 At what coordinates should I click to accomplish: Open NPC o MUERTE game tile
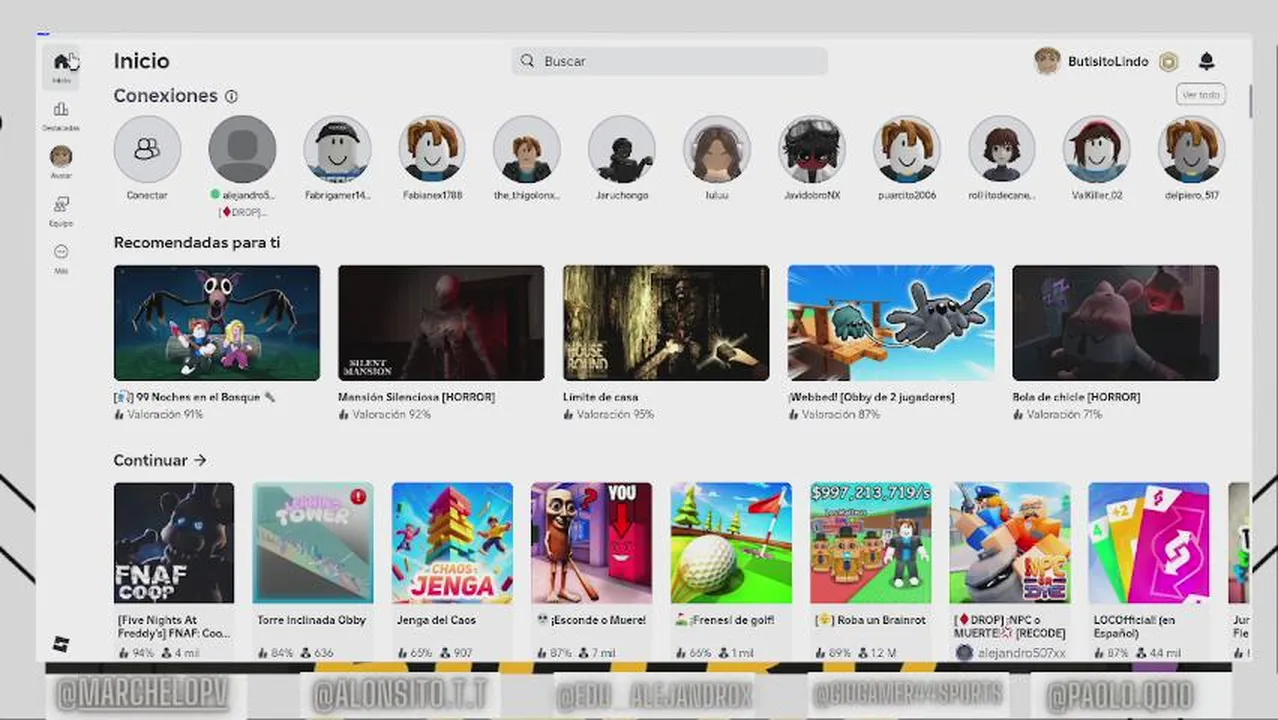[1010, 543]
